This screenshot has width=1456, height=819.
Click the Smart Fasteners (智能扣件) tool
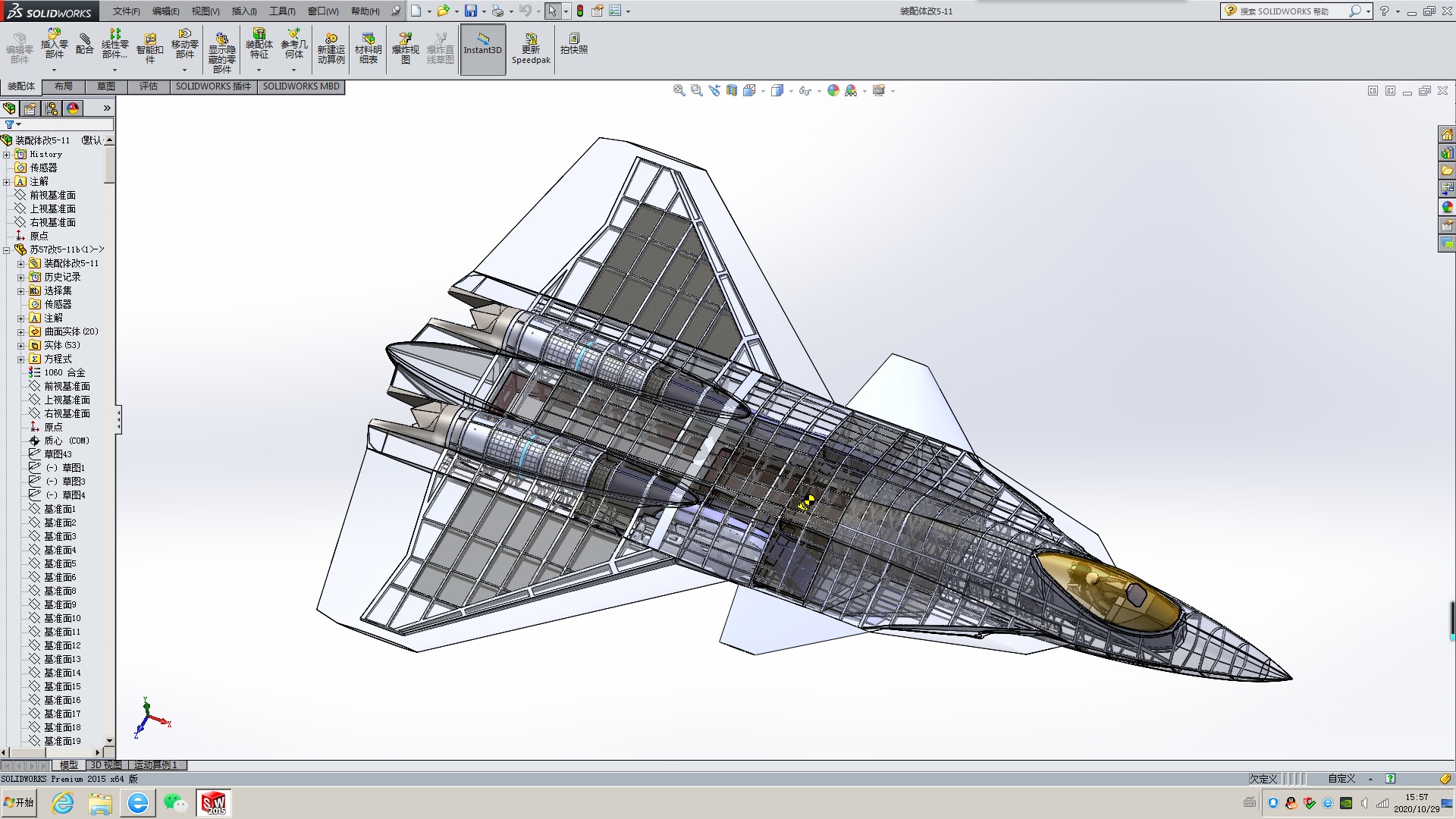[x=150, y=48]
